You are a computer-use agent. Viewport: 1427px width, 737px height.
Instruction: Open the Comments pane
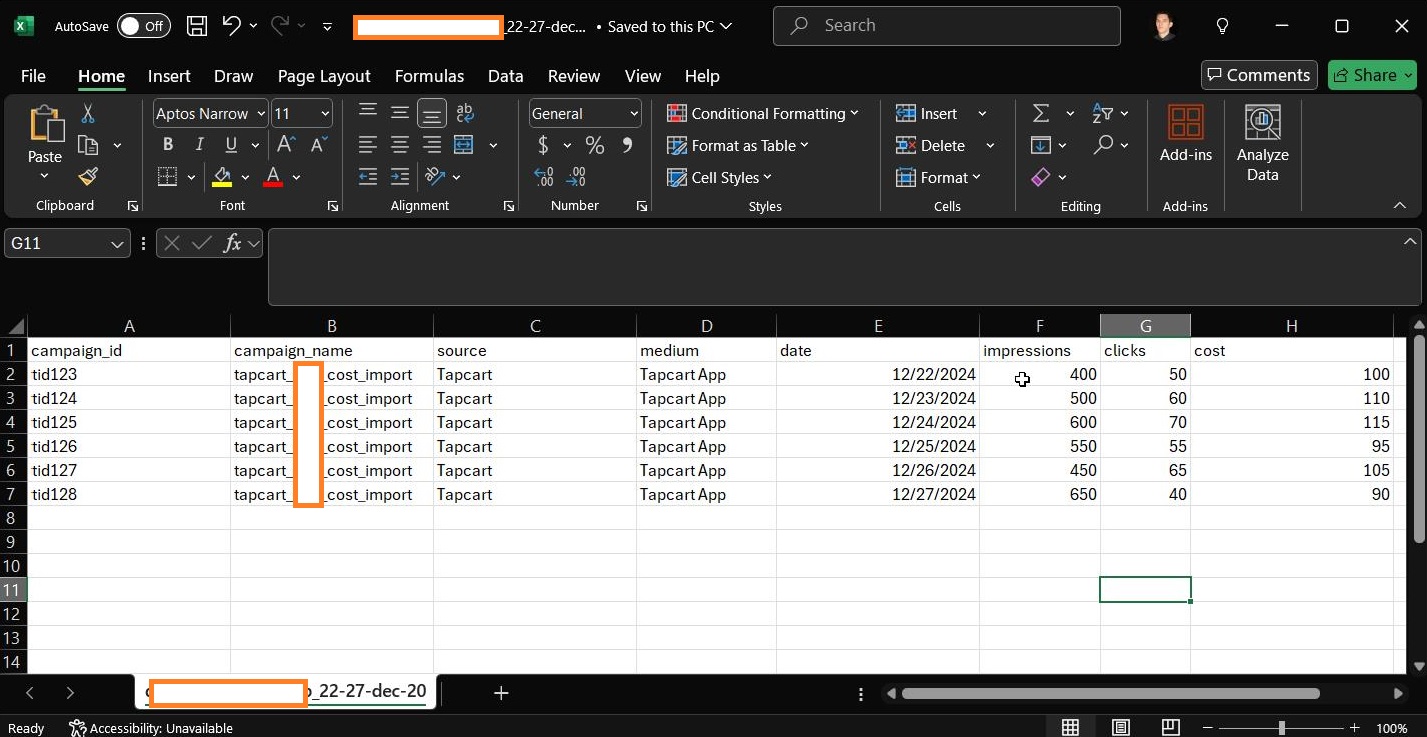pyautogui.click(x=1259, y=75)
